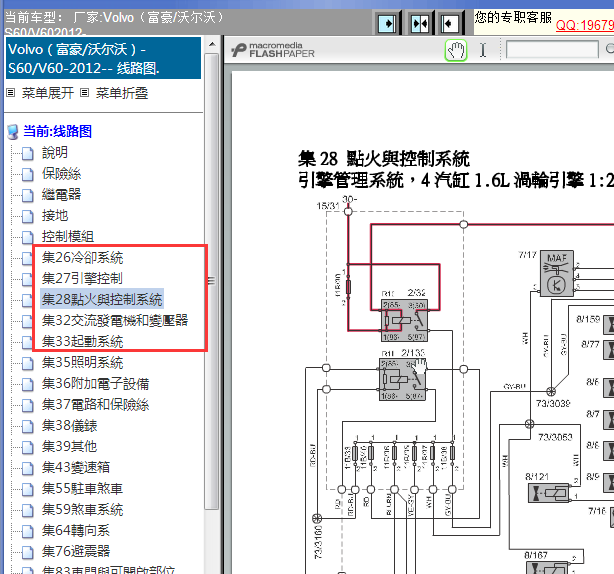
Task: Click the page icon next to 集39其他
Action: tap(27, 447)
